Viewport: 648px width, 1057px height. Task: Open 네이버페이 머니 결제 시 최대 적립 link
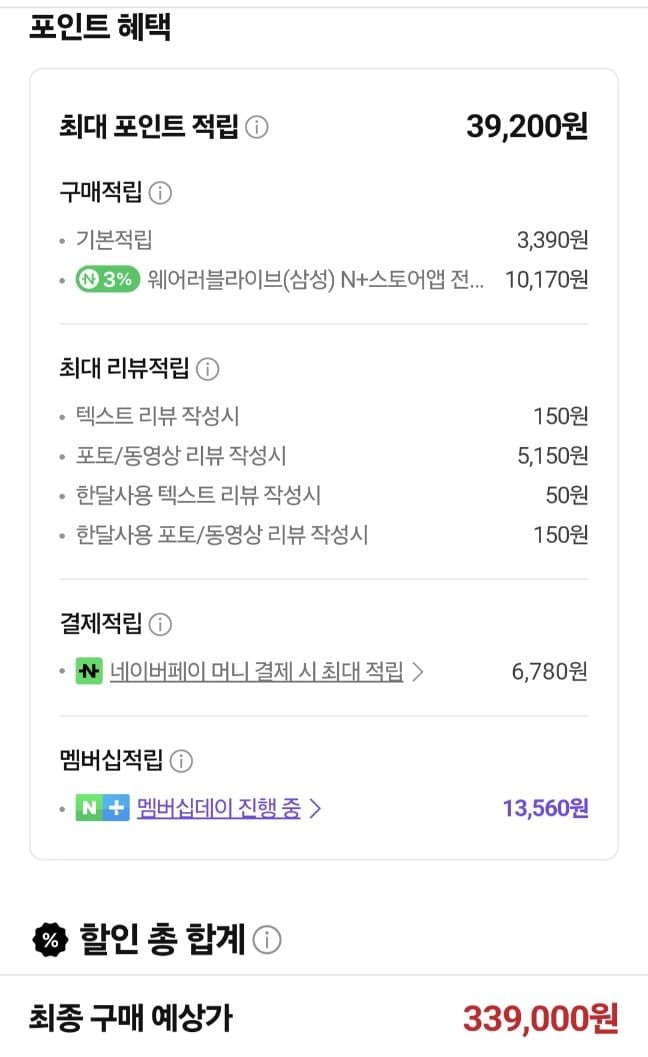click(256, 671)
